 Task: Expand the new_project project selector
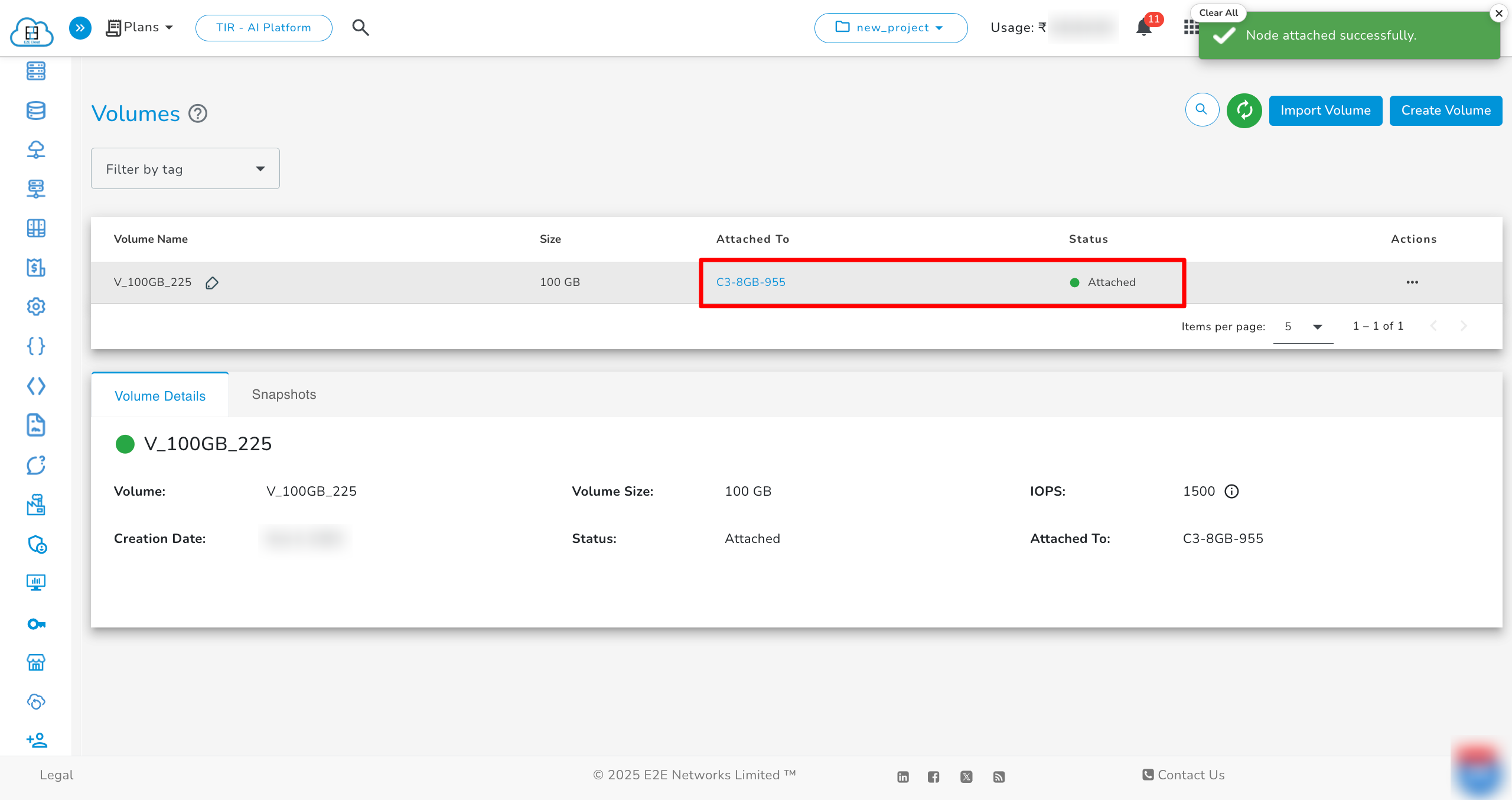coord(890,28)
